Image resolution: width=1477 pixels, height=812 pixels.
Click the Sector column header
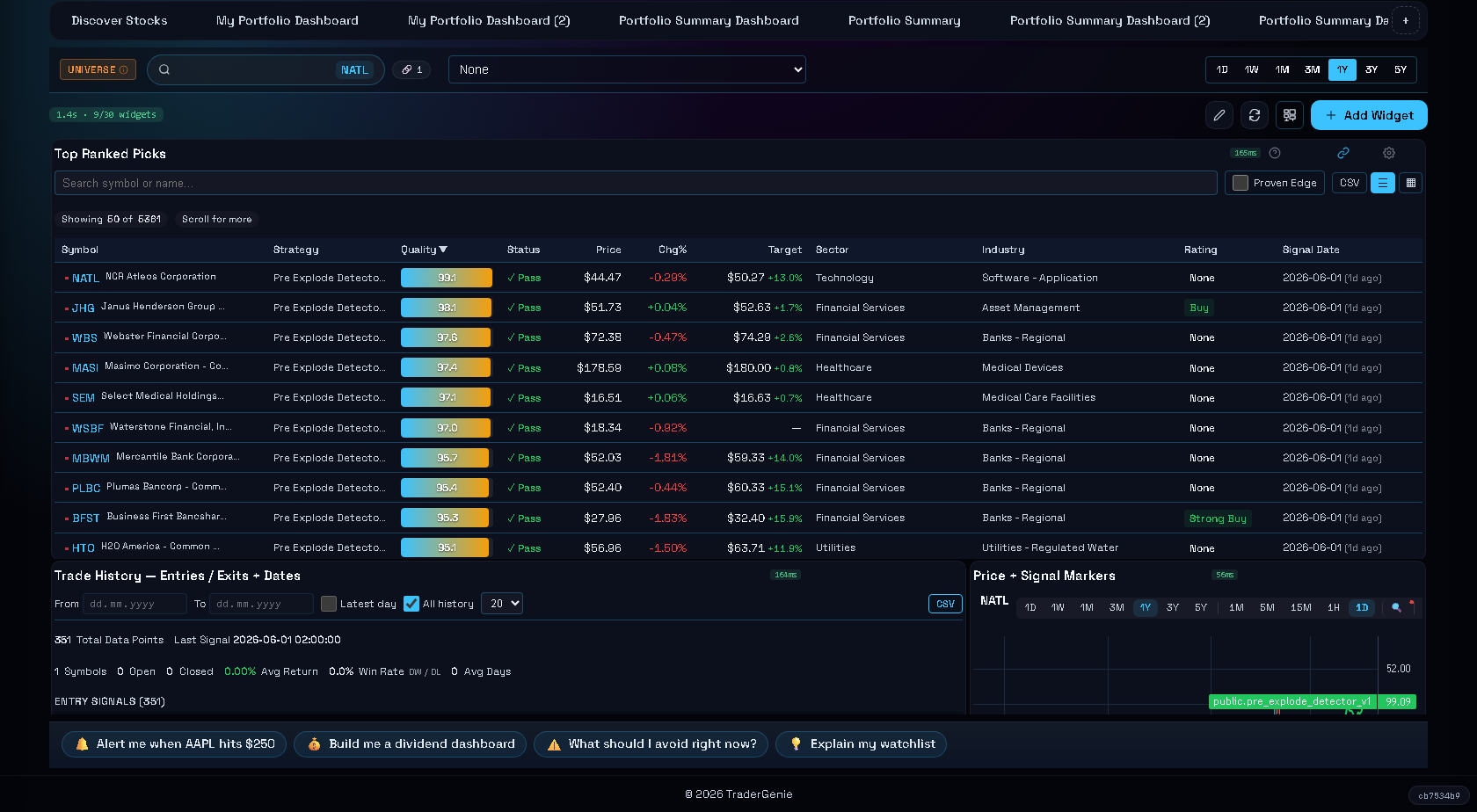click(x=832, y=250)
